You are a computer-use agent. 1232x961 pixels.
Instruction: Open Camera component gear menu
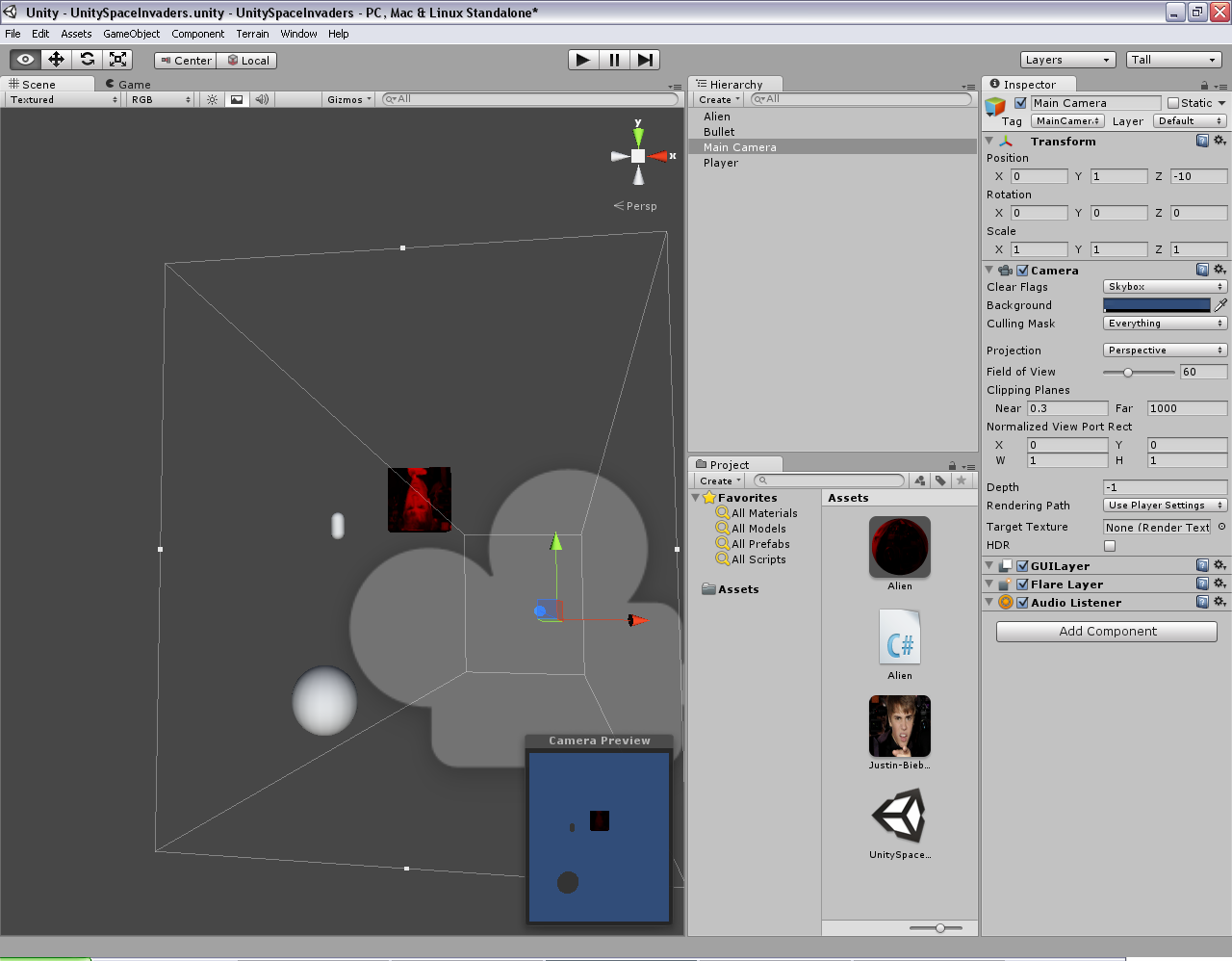click(1219, 270)
